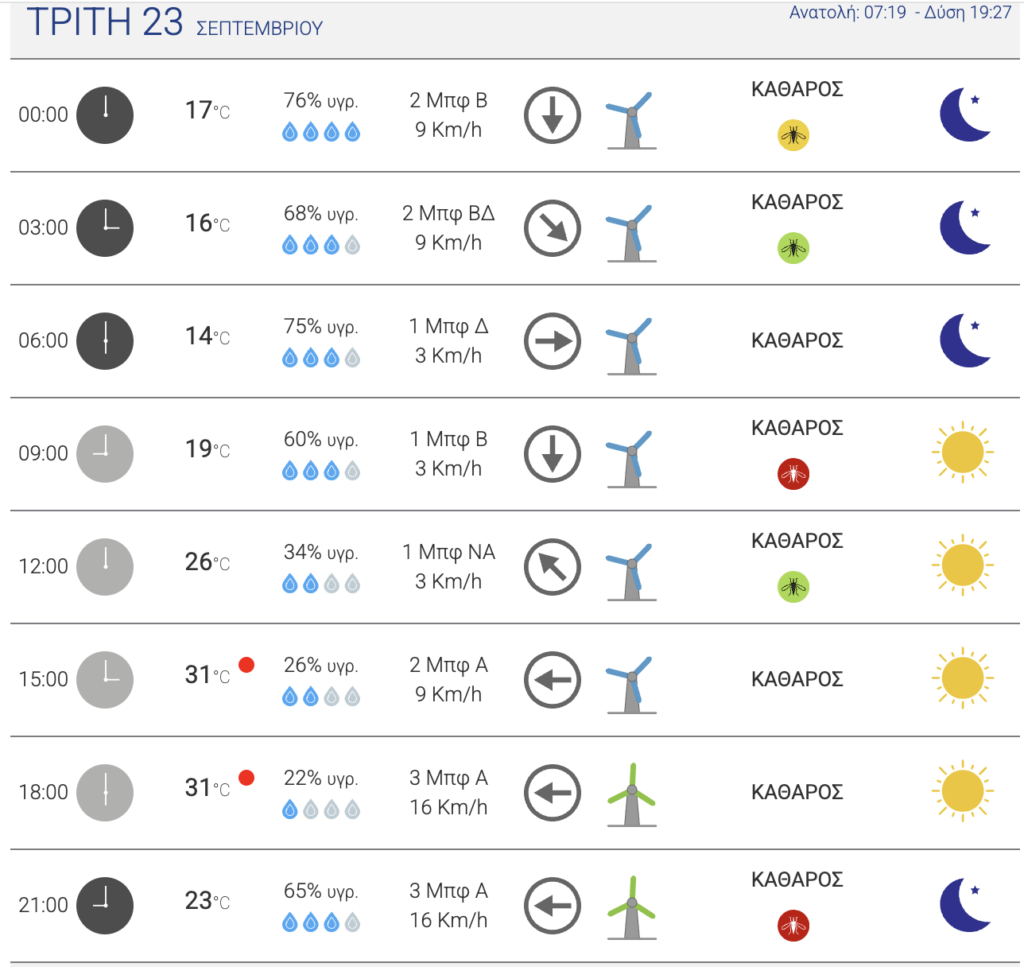Click the 3 Μπφ Α 16 Km/h wind text at 21:00
The image size is (1024, 967).
coord(449,906)
